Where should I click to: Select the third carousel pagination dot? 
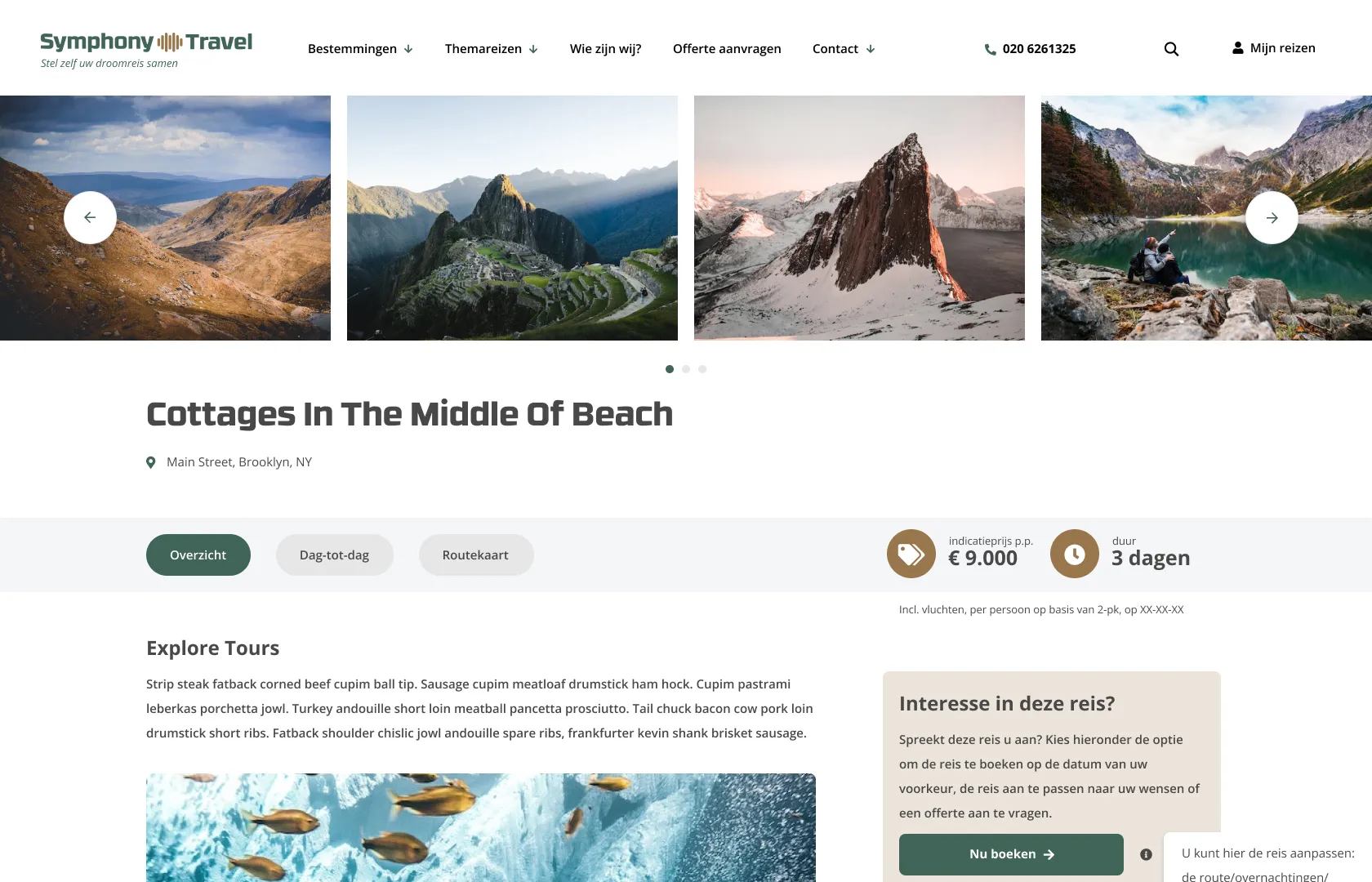pos(702,369)
